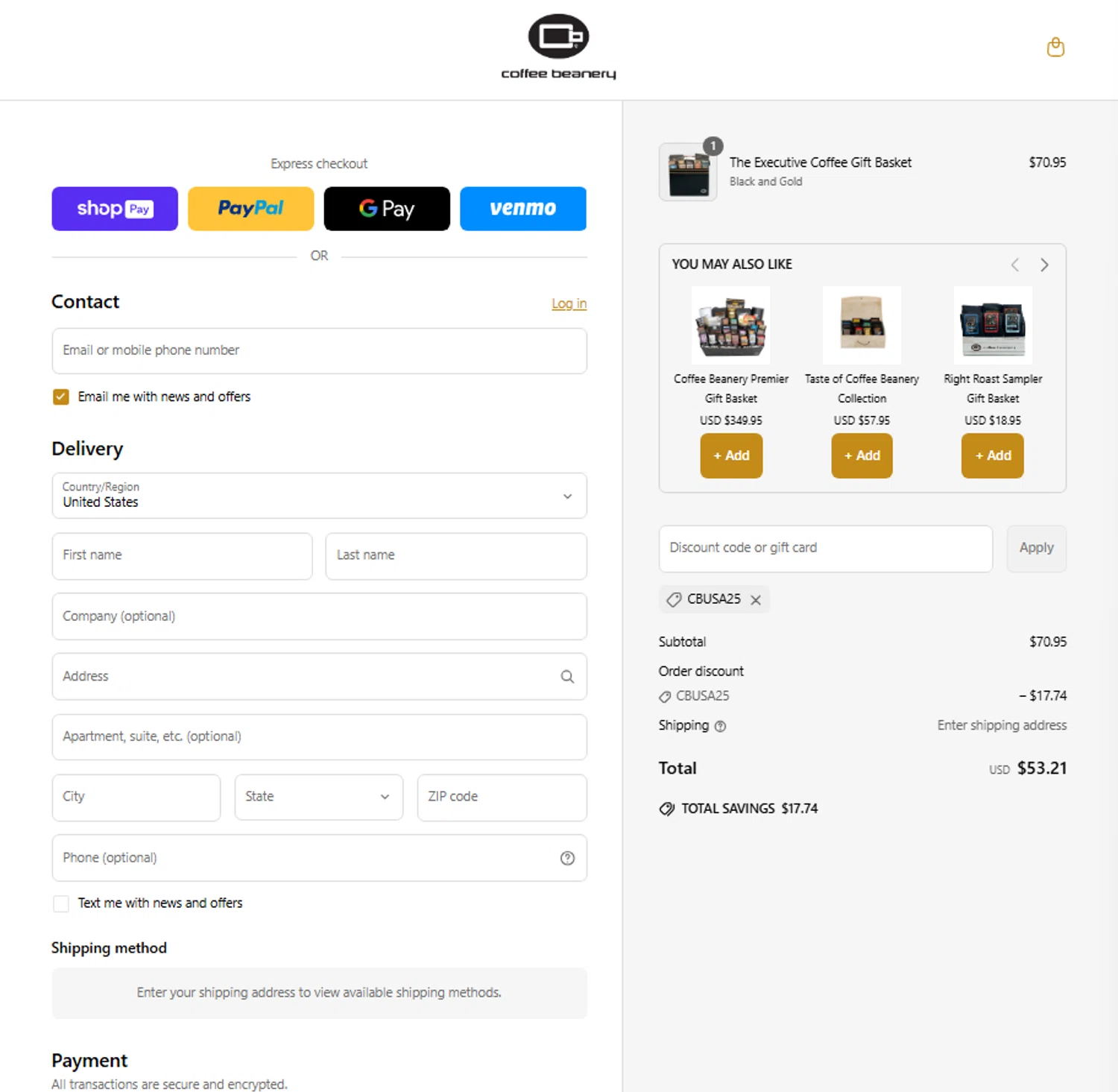This screenshot has width=1118, height=1092.
Task: Click the Last name field
Action: click(456, 556)
